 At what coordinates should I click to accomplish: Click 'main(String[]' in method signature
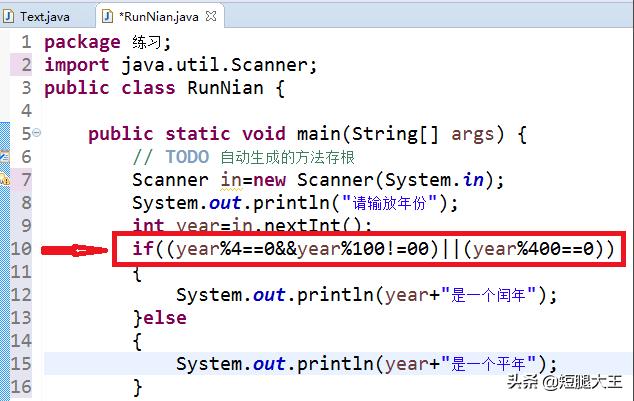click(368, 134)
